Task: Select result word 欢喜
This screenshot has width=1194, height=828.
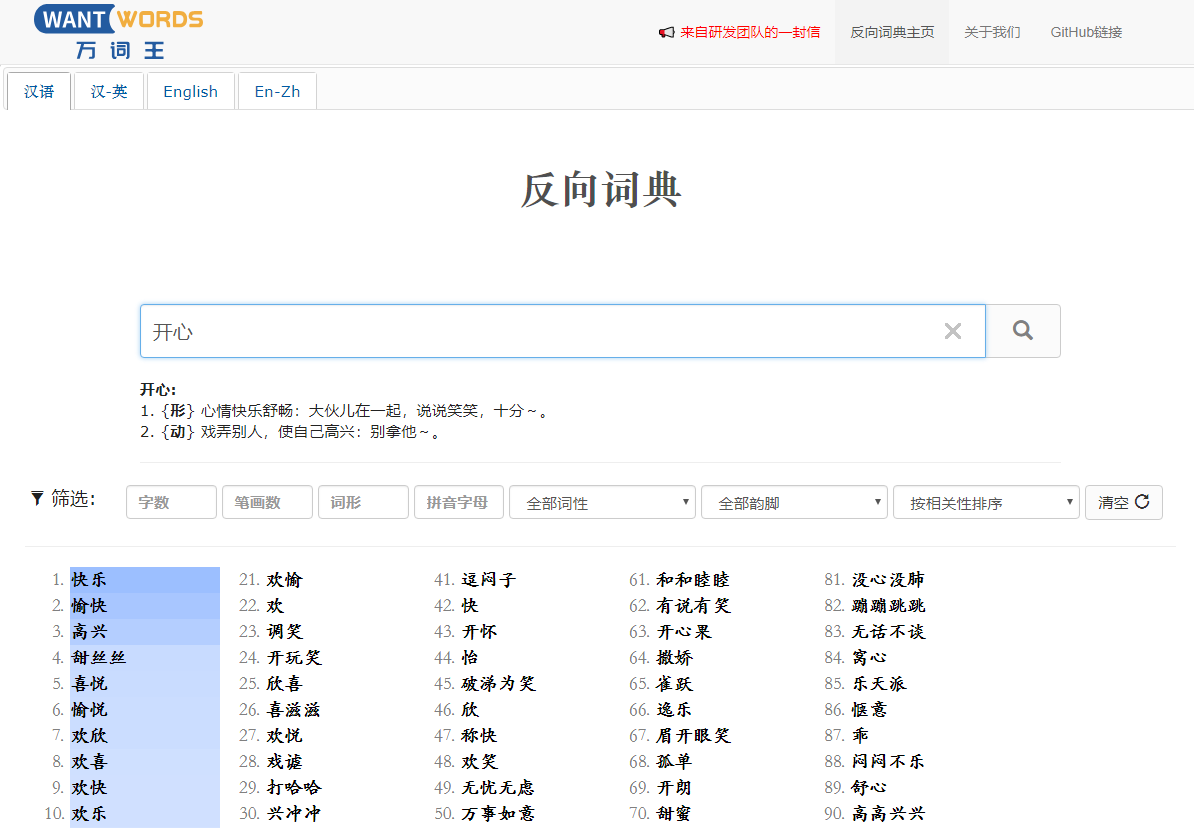Action: click(x=89, y=761)
